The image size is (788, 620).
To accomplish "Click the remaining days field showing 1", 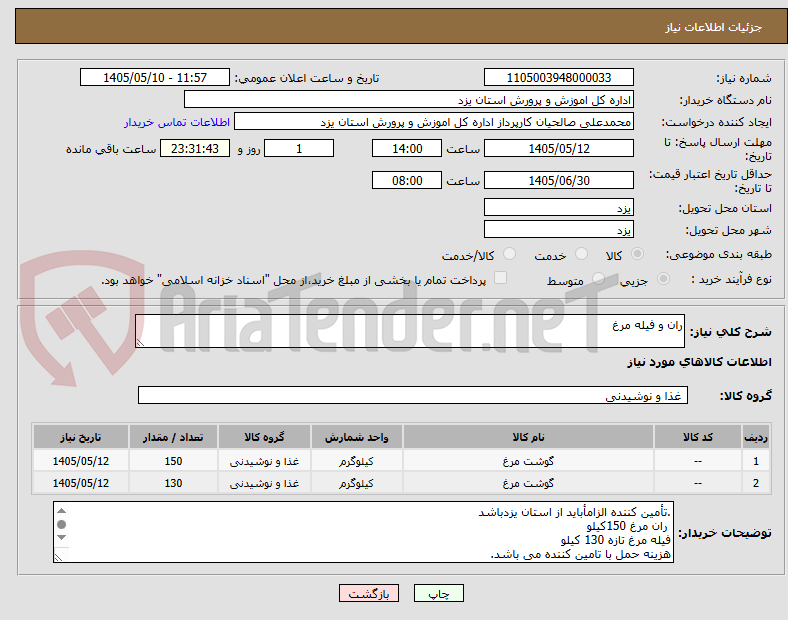I will coord(299,148).
